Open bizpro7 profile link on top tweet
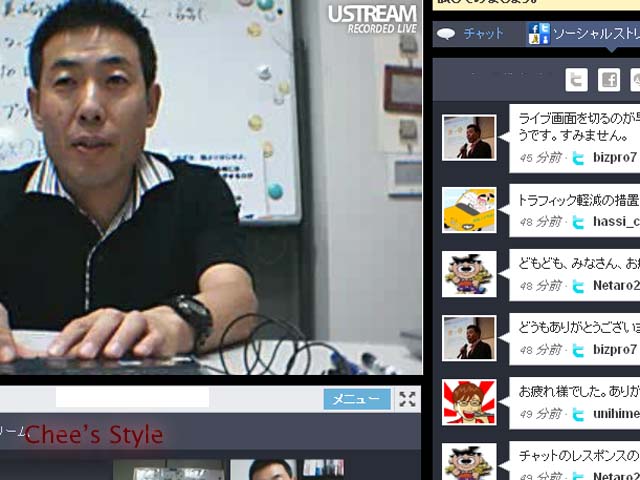Viewport: 640px width, 480px height. click(x=614, y=158)
